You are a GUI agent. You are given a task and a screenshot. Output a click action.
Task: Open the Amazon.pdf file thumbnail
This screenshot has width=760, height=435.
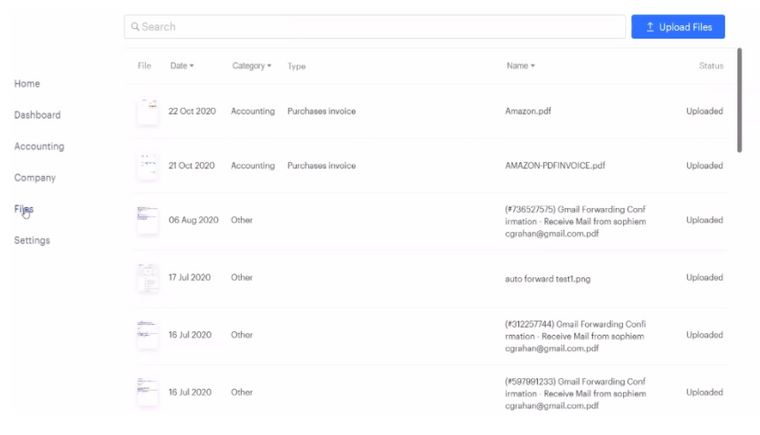click(x=148, y=112)
